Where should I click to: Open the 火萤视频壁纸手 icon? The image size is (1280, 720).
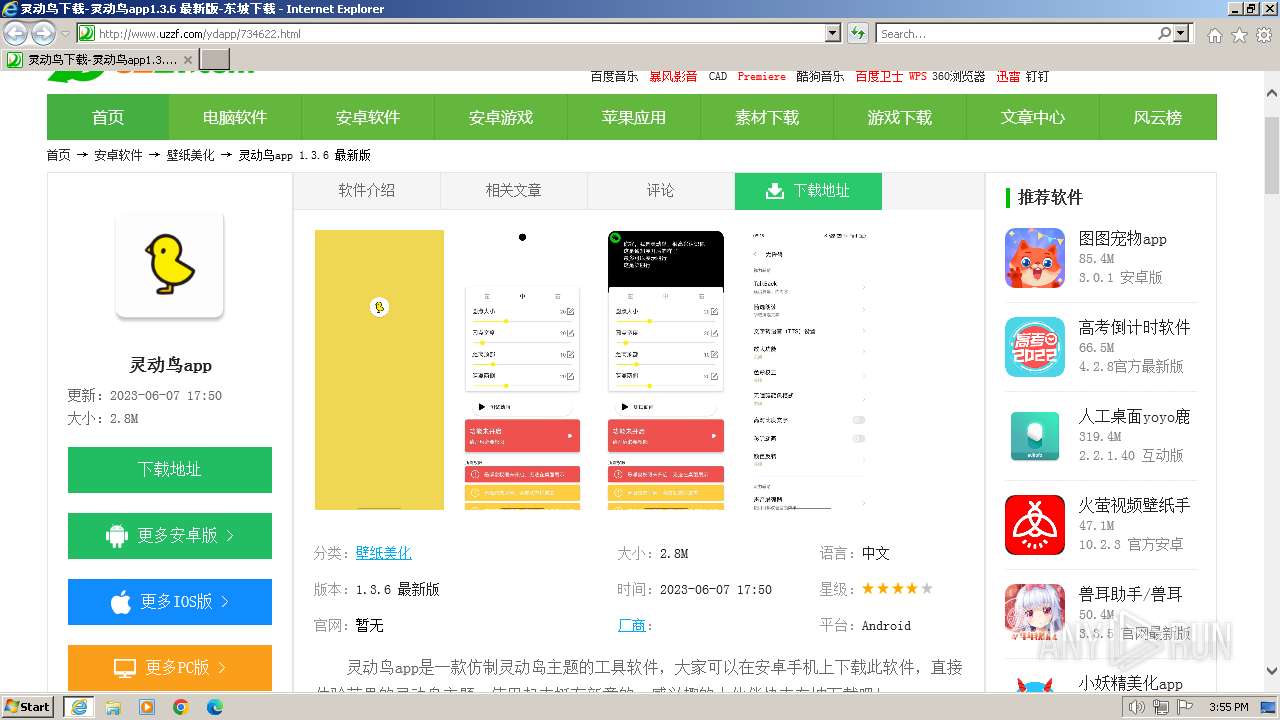[1035, 525]
